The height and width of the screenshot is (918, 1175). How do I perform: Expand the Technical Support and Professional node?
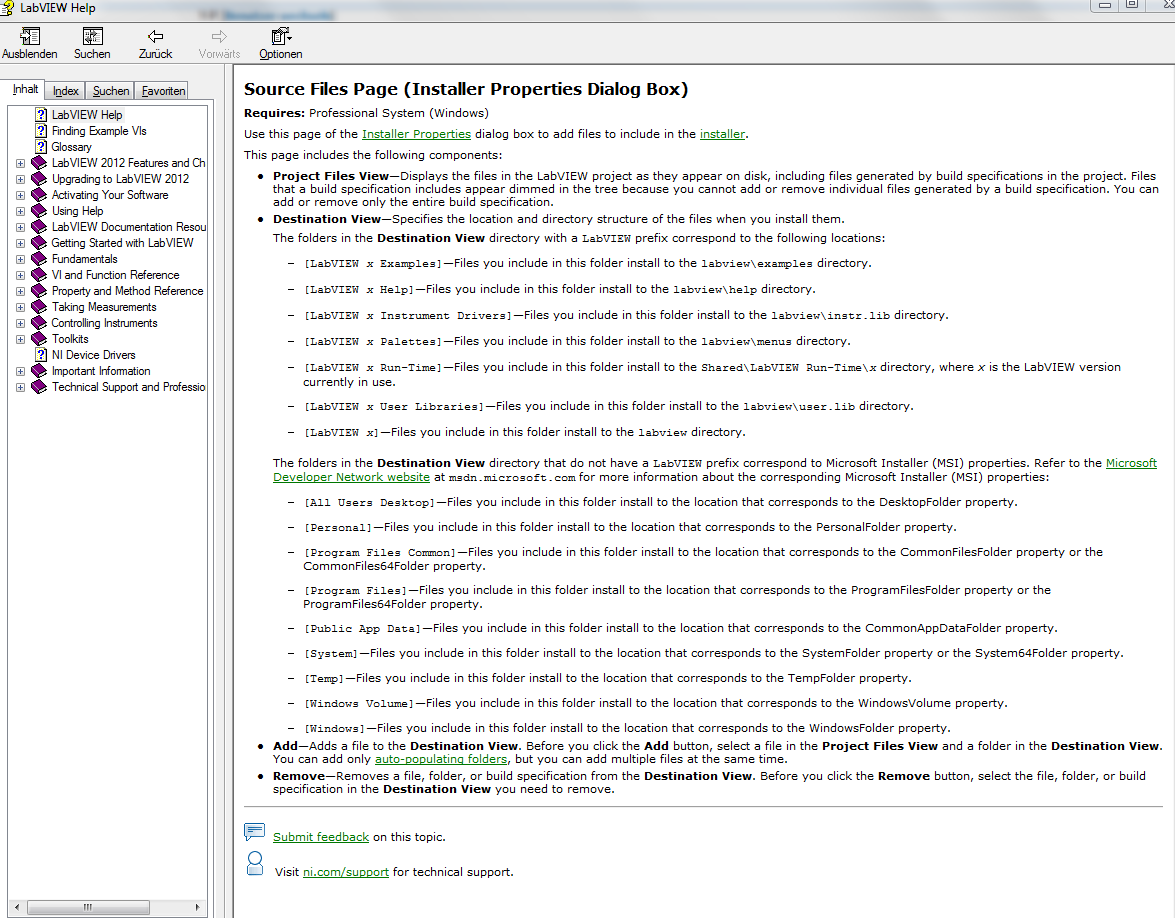[20, 387]
